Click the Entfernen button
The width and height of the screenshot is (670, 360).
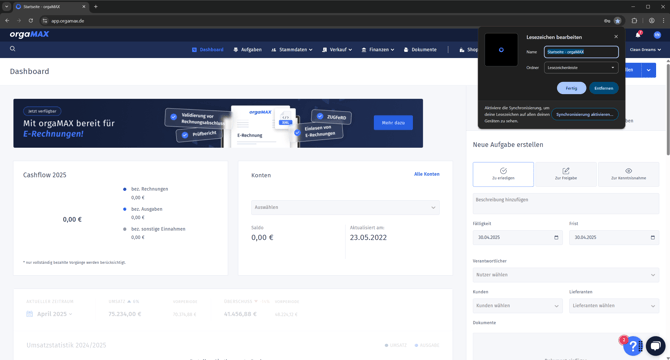click(603, 88)
